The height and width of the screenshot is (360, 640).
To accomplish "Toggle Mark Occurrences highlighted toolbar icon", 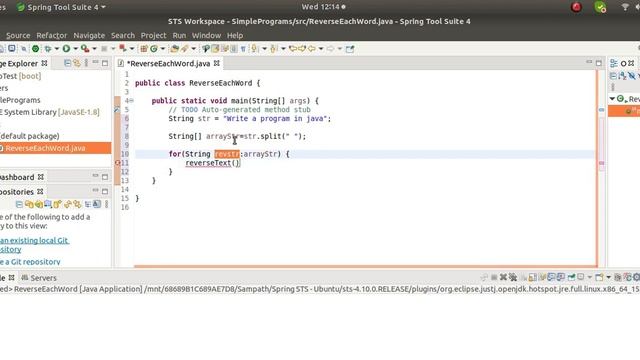I will click(x=215, y=49).
